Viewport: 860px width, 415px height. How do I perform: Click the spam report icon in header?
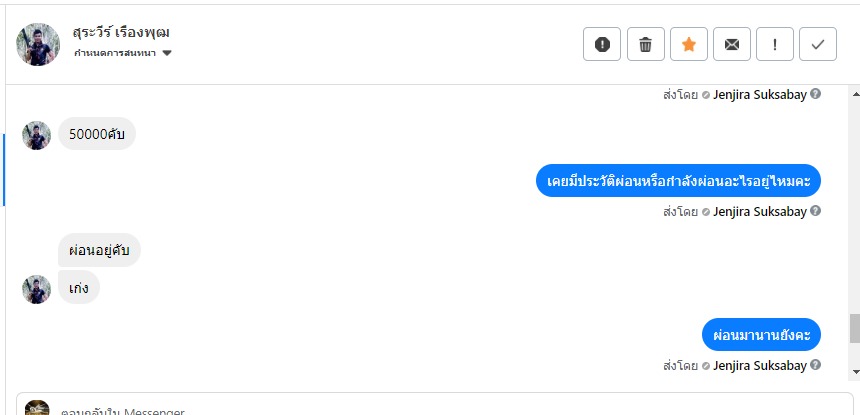(602, 44)
